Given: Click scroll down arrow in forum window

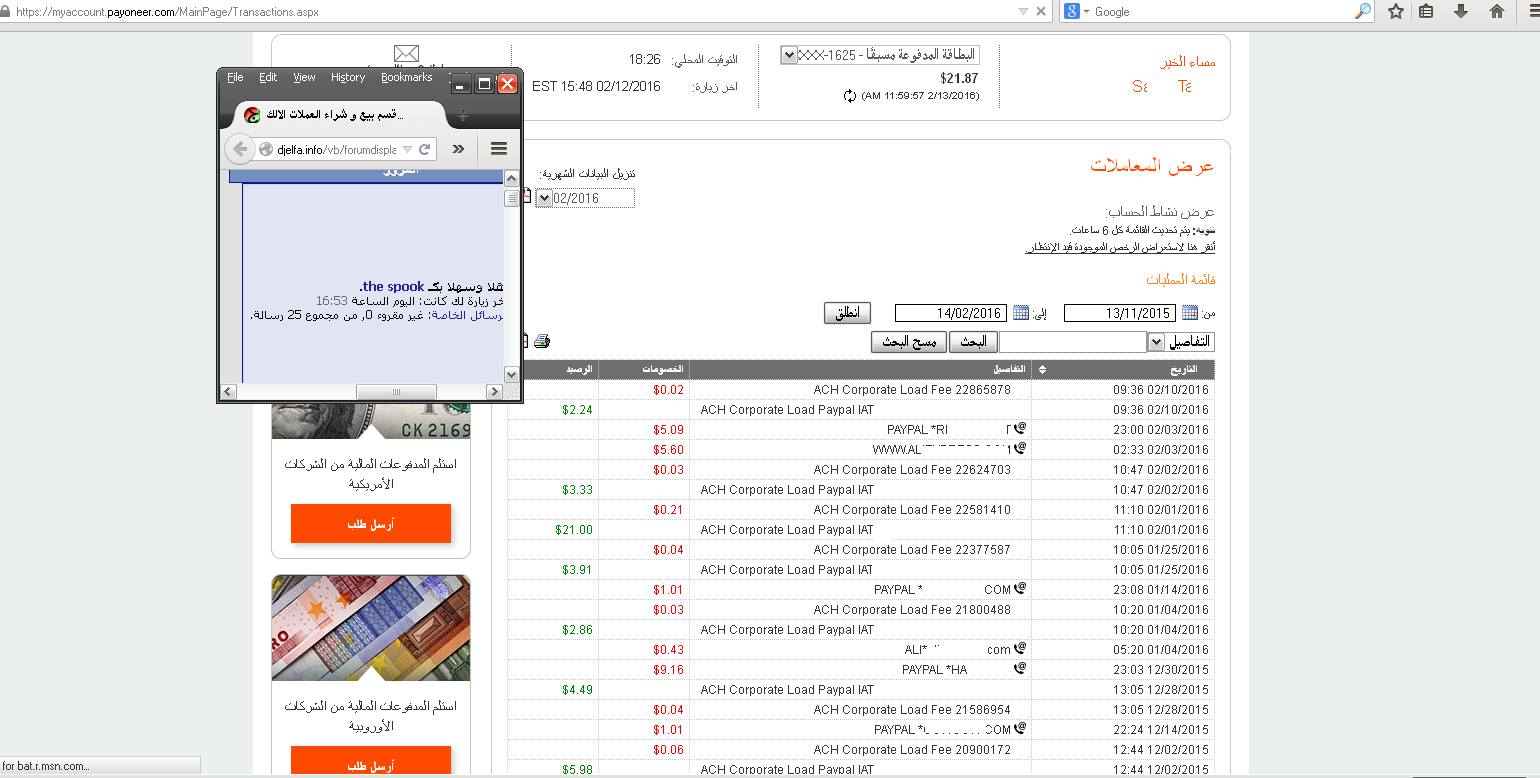Looking at the screenshot, I should (x=512, y=374).
